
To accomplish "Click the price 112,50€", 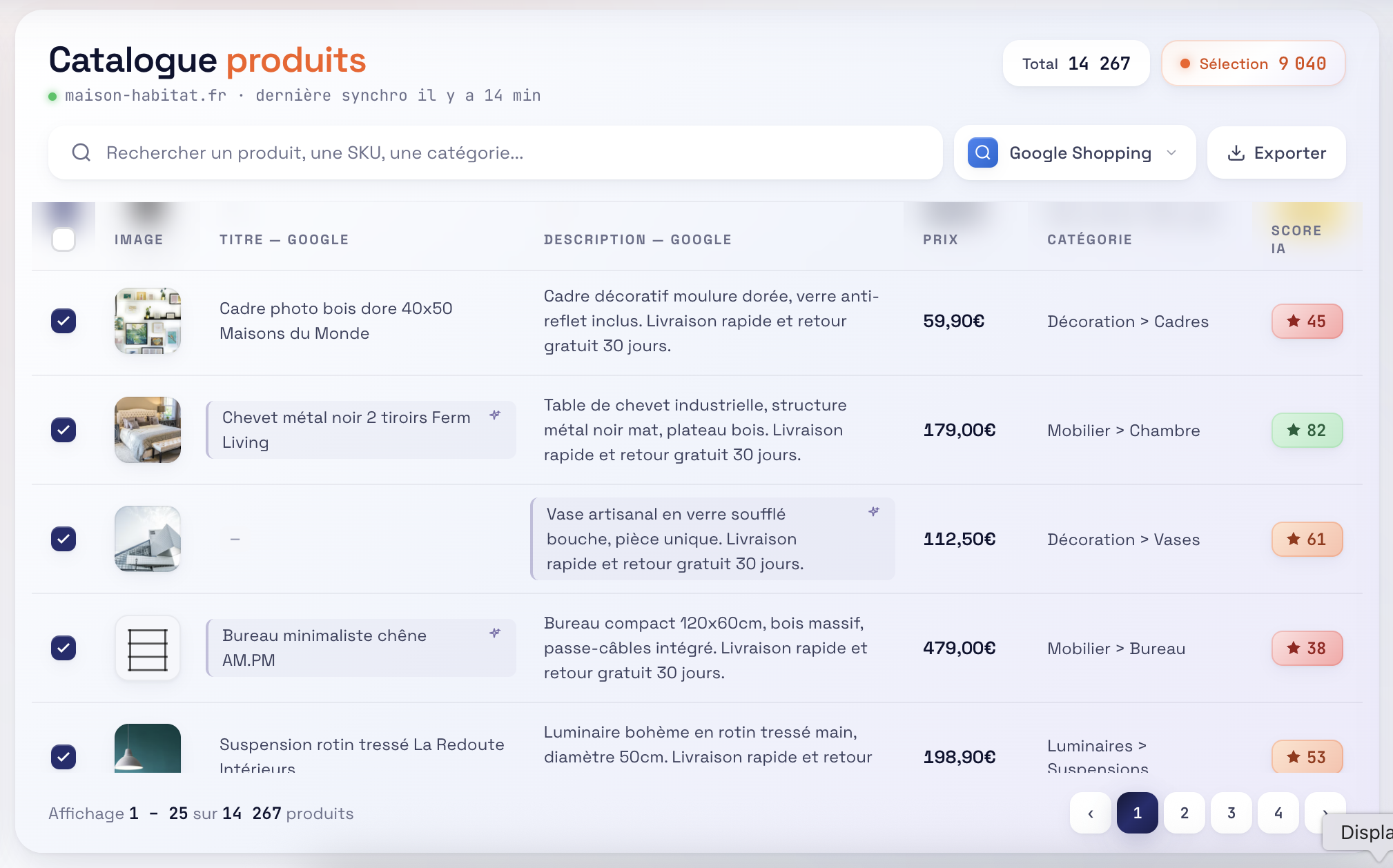I will tap(959, 539).
